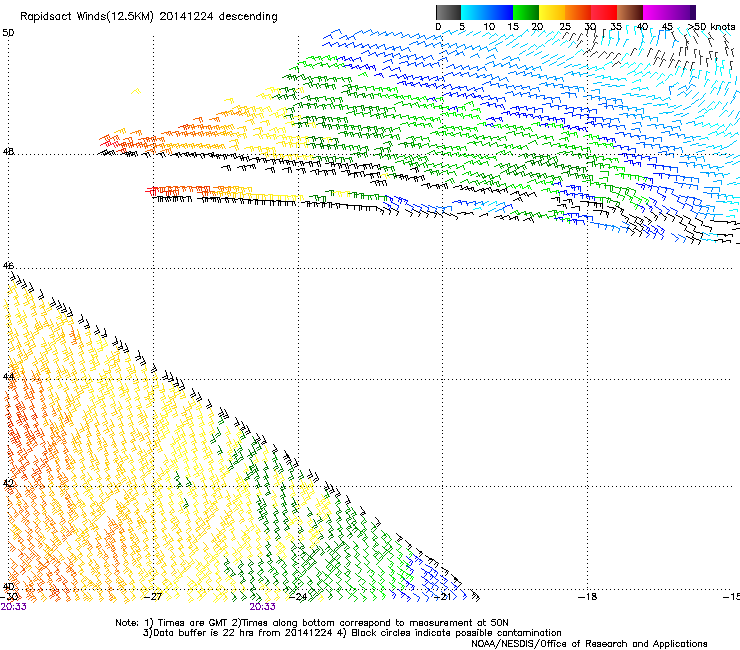Click the 'Data buffer is 22 hrs' note

[204, 633]
